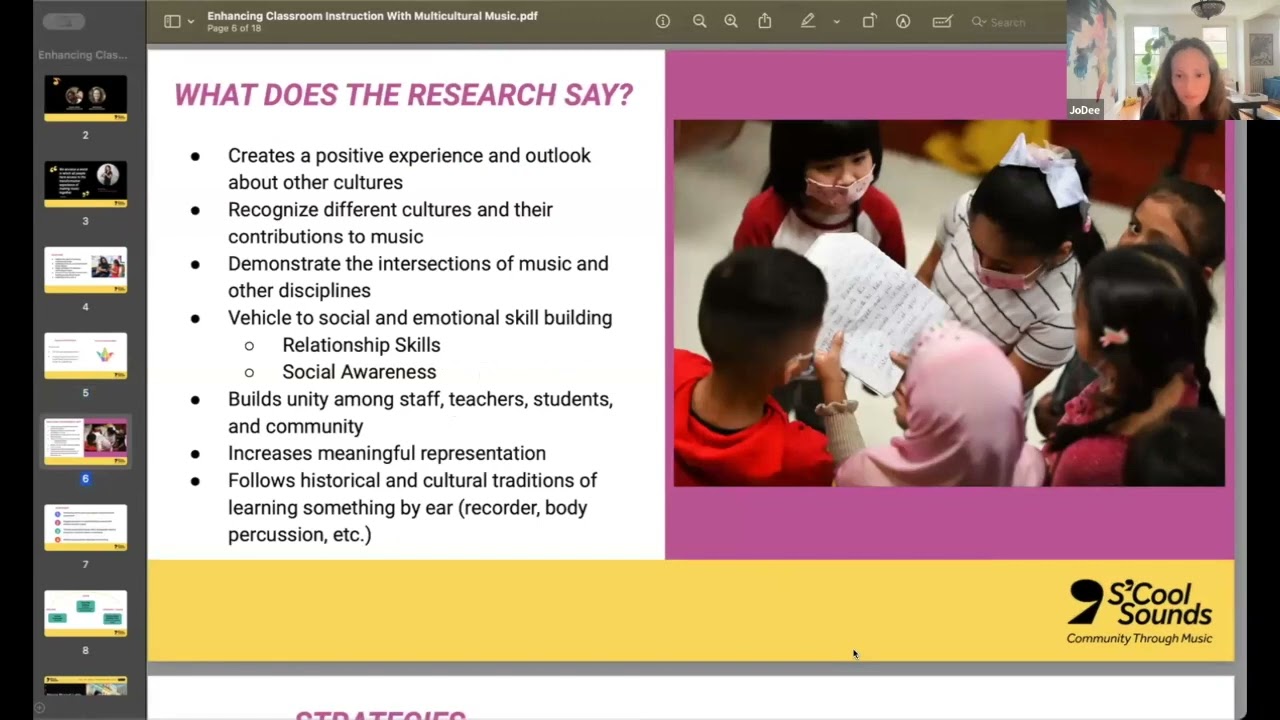This screenshot has width=1280, height=720.
Task: Click the 'Community Through Music' tagline
Action: coord(1139,638)
